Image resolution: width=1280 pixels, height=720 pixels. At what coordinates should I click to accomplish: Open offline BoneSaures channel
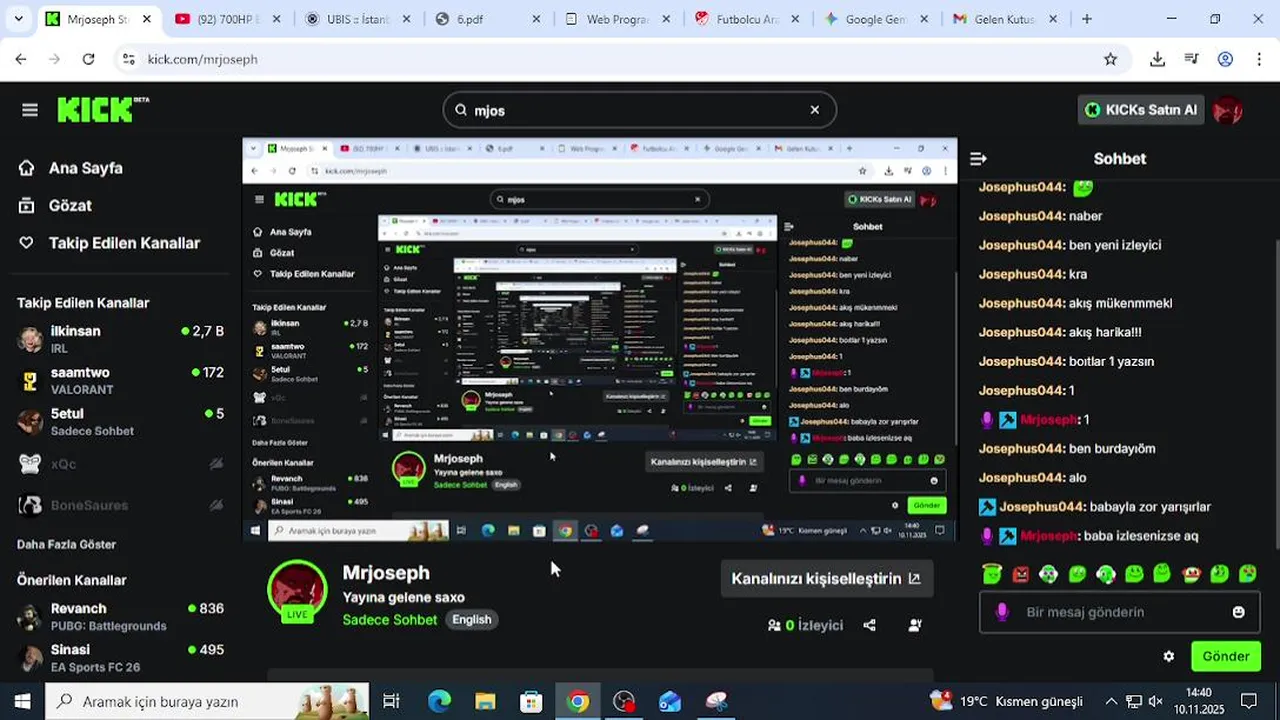tap(120, 505)
